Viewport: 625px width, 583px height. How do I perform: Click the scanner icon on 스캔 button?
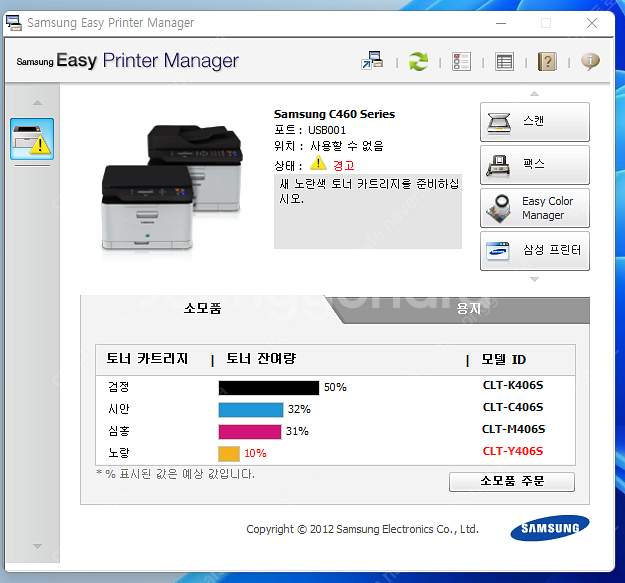pos(499,122)
